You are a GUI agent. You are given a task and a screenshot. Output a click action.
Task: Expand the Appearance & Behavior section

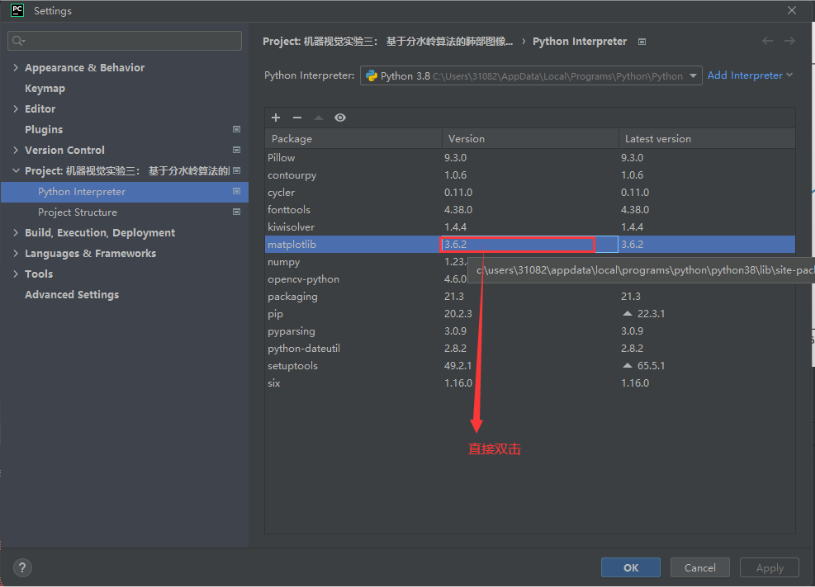[15, 68]
